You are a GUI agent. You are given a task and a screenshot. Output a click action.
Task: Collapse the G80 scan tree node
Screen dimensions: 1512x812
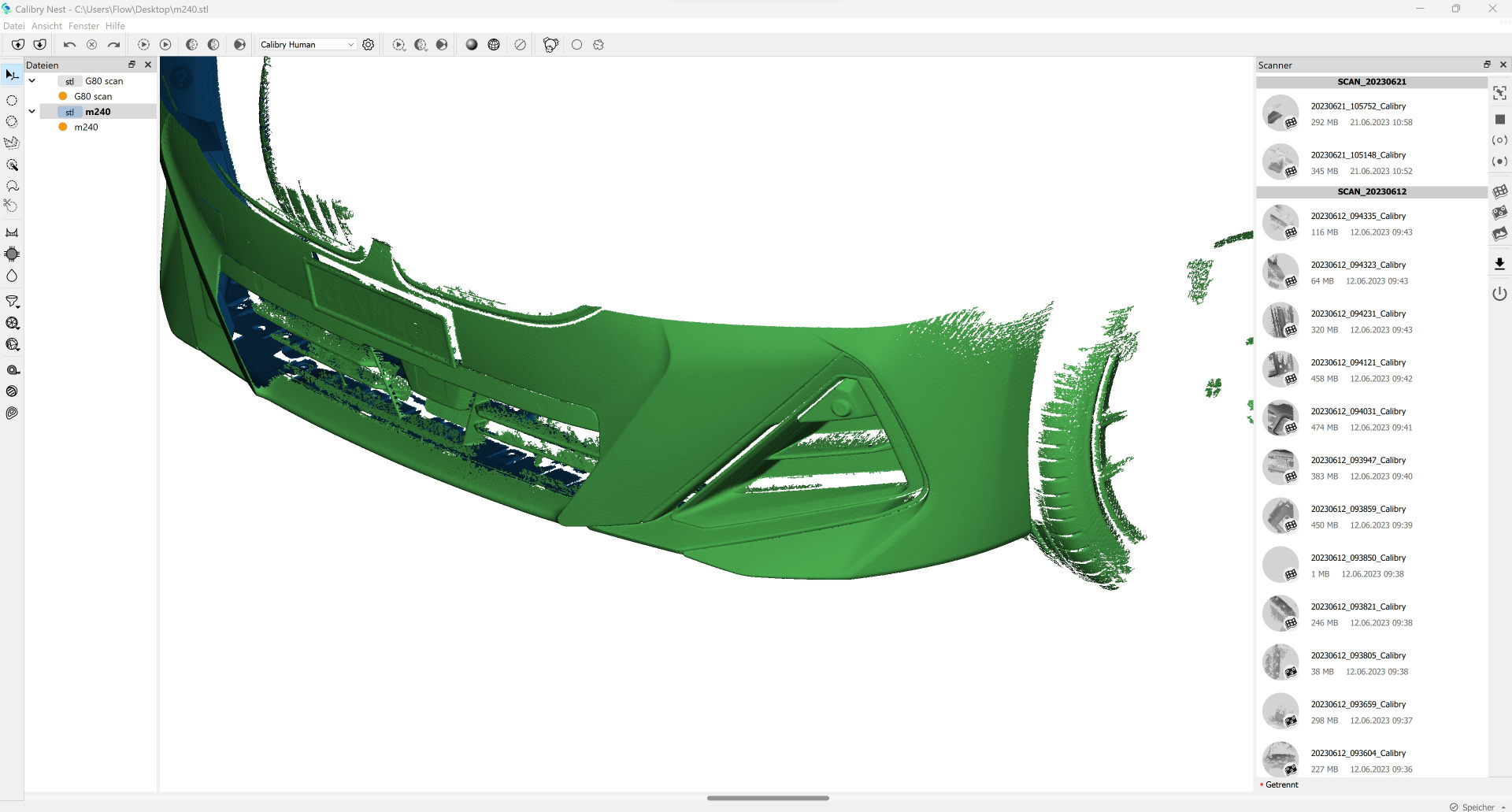[32, 81]
